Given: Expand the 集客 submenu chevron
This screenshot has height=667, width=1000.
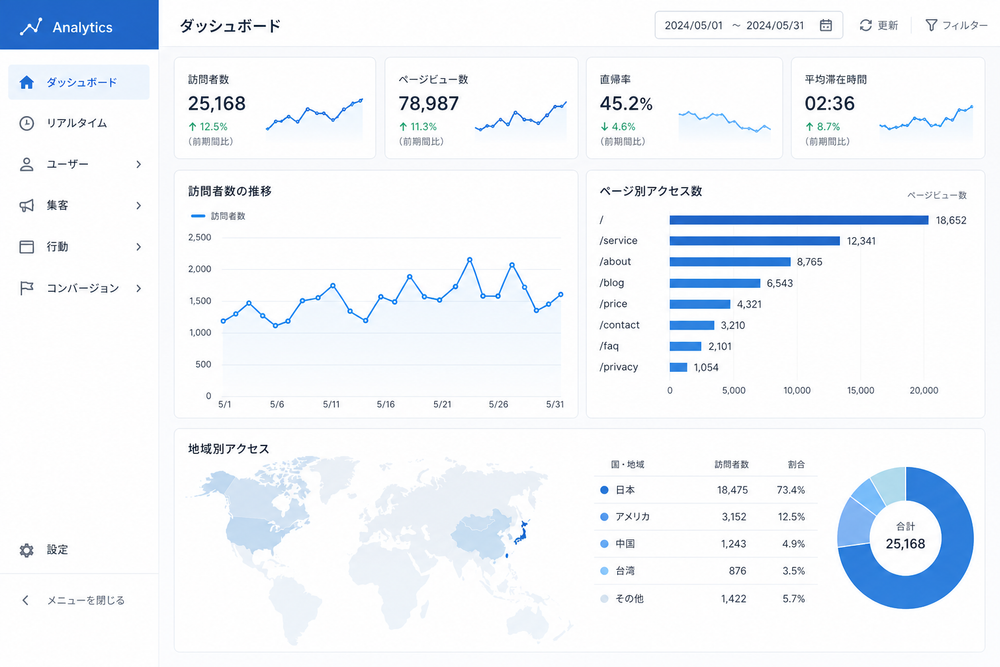Looking at the screenshot, I should click(x=138, y=205).
